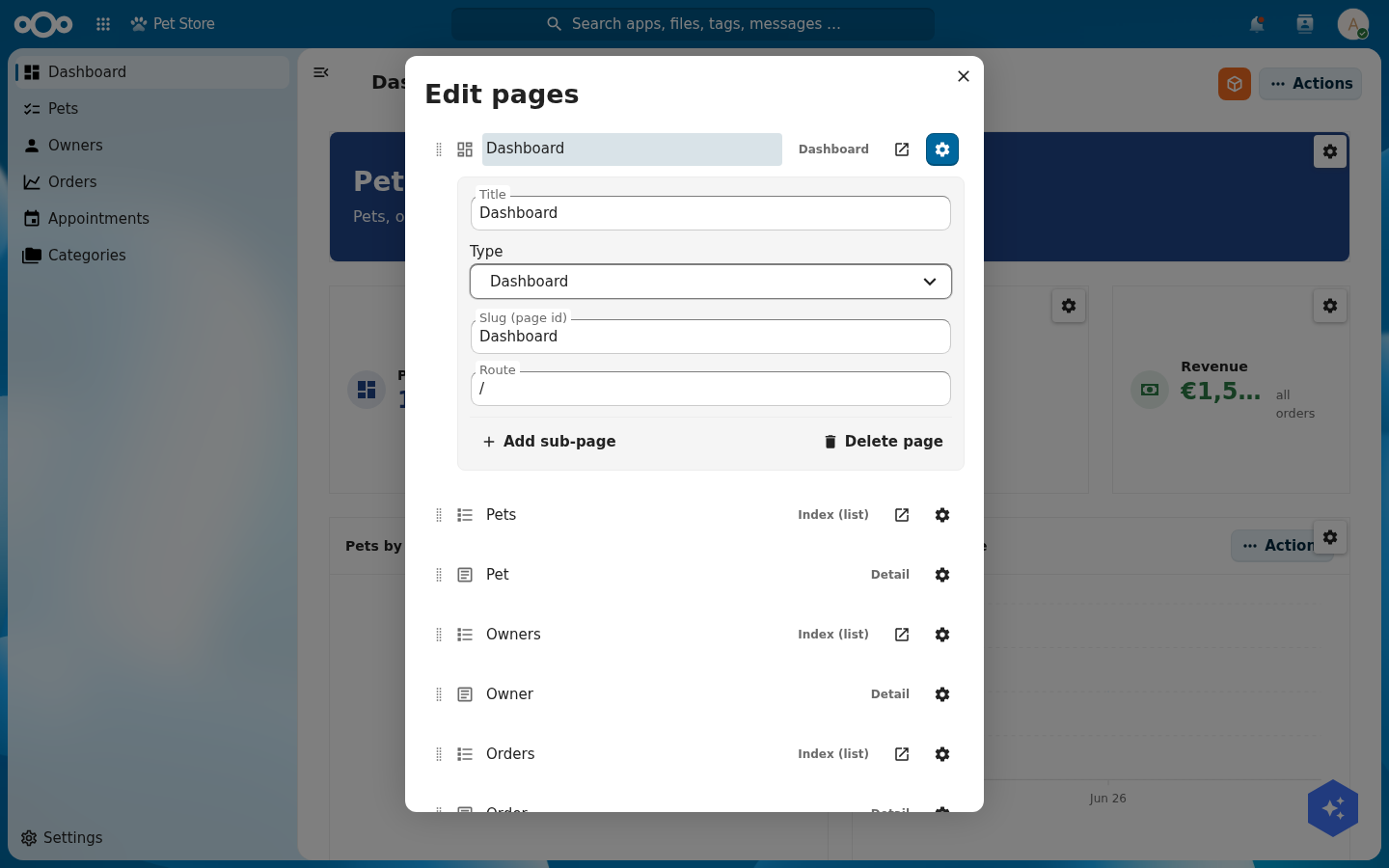Click Detail label on Owner row
This screenshot has width=1389, height=868.
pyautogui.click(x=890, y=694)
